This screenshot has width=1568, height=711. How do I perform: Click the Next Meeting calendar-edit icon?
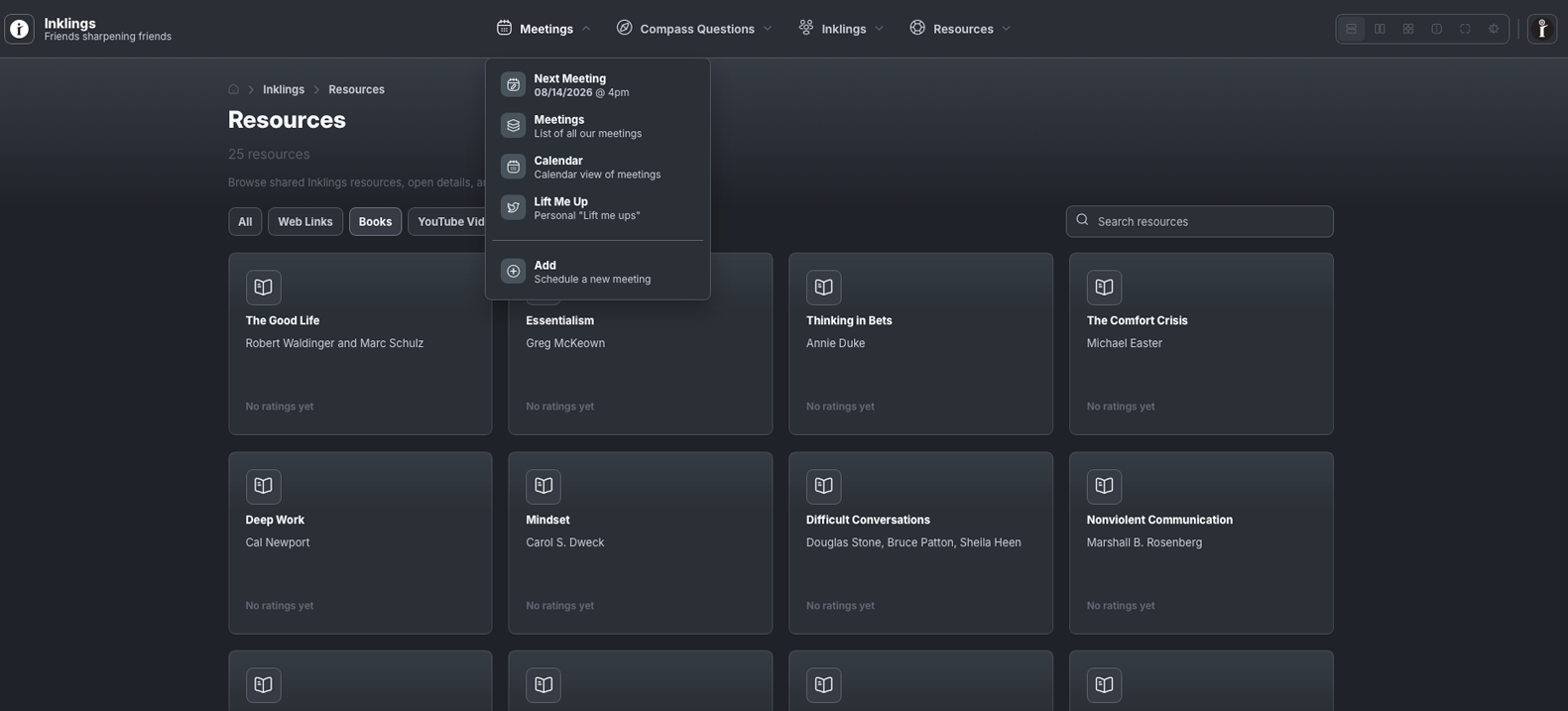click(513, 84)
